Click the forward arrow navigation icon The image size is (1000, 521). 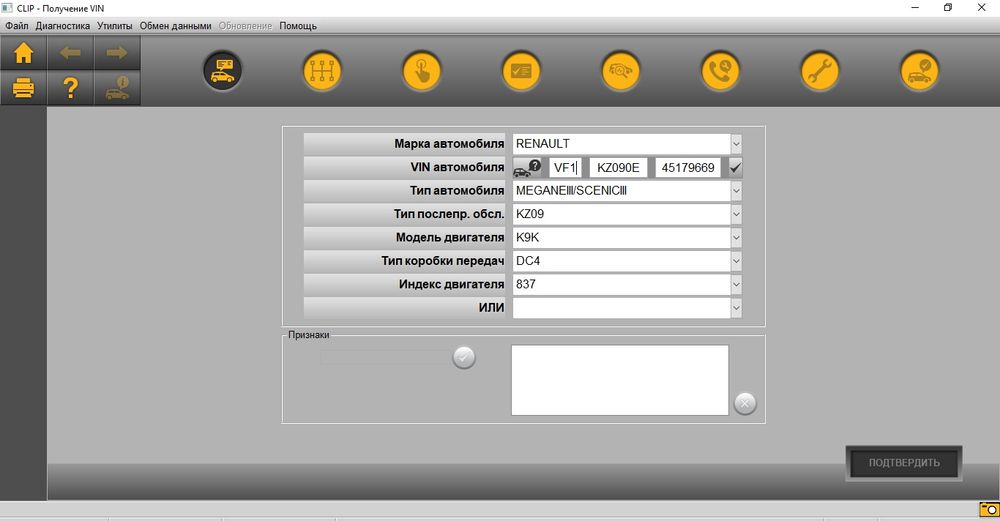click(117, 53)
